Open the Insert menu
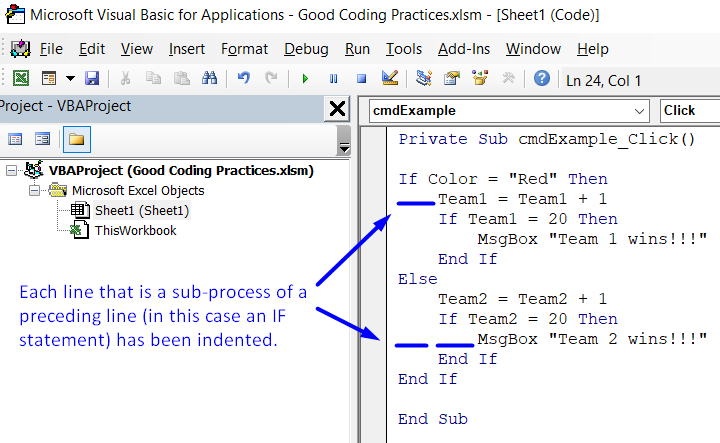Image resolution: width=720 pixels, height=443 pixels. [x=186, y=49]
